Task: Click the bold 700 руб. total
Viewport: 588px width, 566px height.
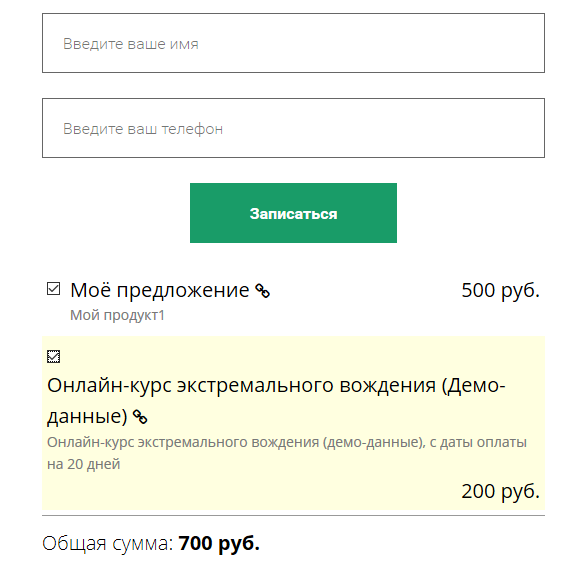Action: tap(219, 543)
